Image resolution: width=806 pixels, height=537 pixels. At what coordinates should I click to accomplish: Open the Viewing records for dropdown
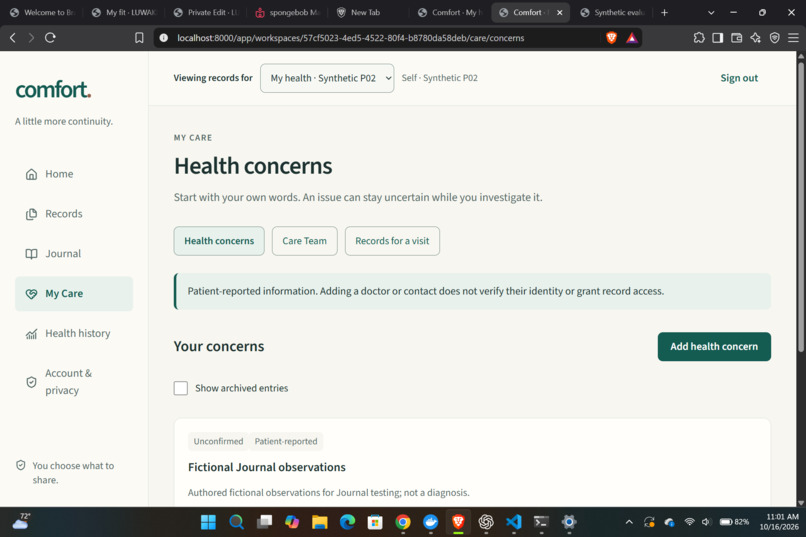tap(327, 78)
